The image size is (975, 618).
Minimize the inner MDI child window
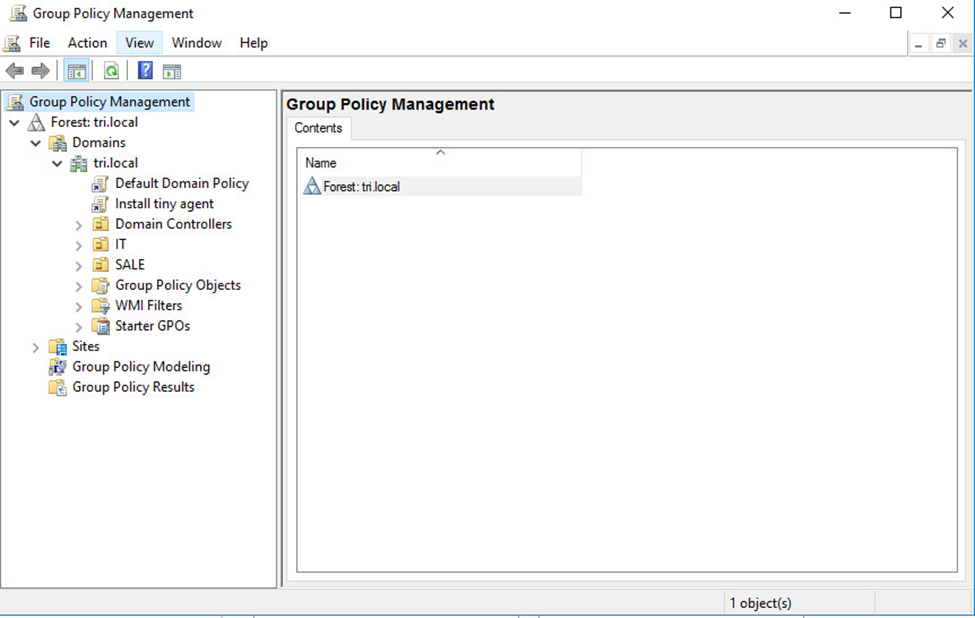pyautogui.click(x=918, y=44)
